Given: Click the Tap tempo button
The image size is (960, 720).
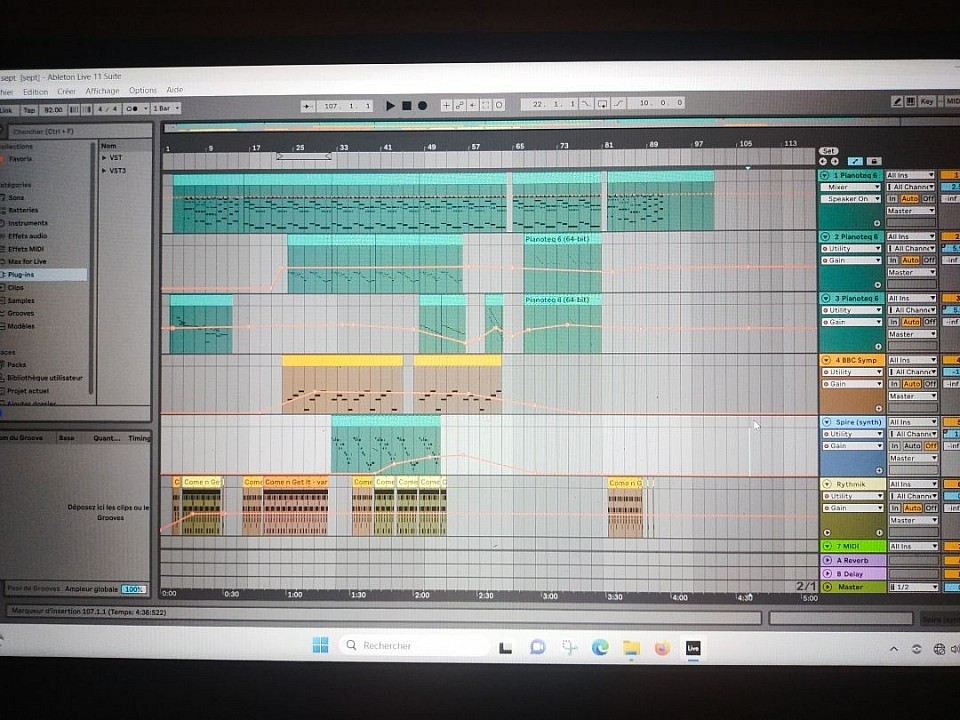Looking at the screenshot, I should (29, 109).
